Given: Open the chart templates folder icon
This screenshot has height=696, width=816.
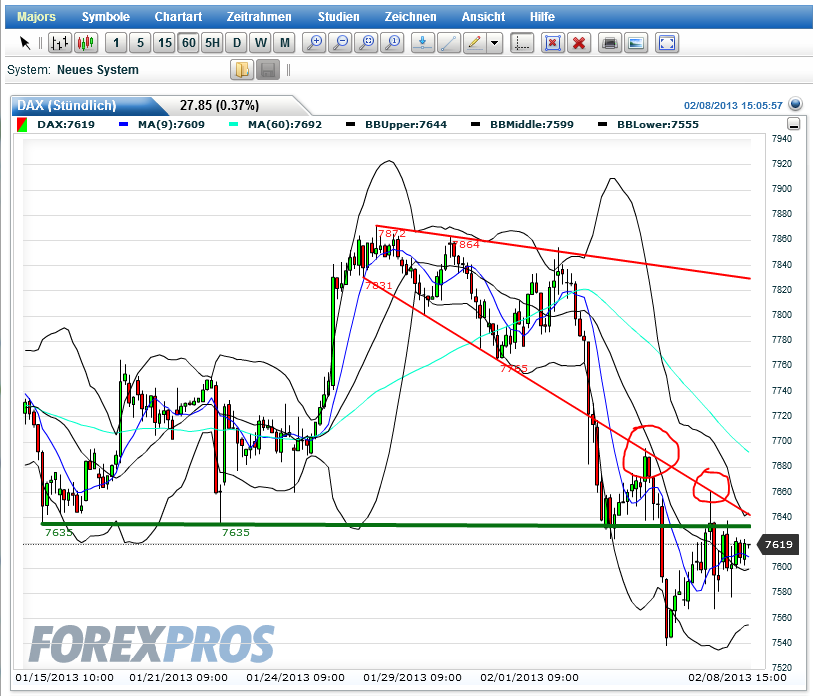Looking at the screenshot, I should [x=240, y=69].
